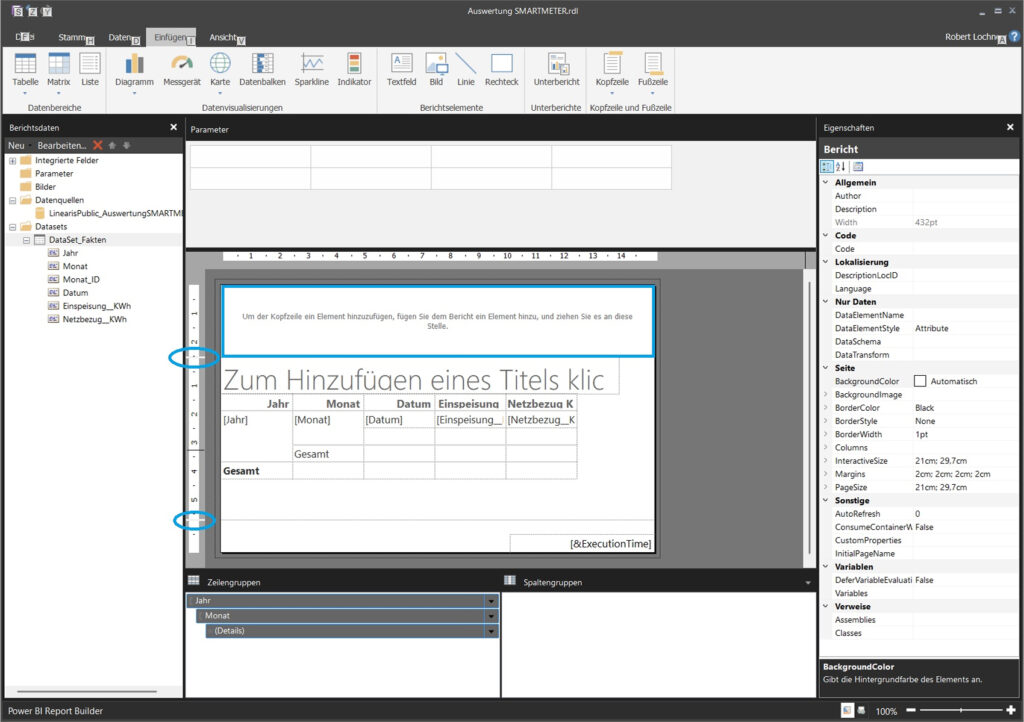Add an Indikator to the report
The image size is (1024, 722).
click(x=354, y=68)
